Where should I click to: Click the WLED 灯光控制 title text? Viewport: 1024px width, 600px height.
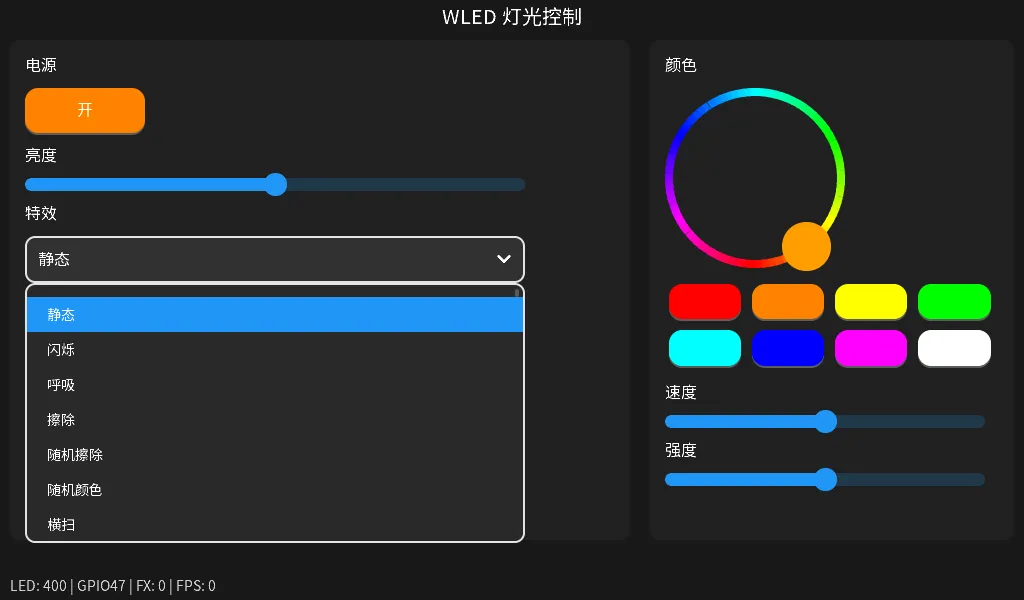[x=512, y=17]
